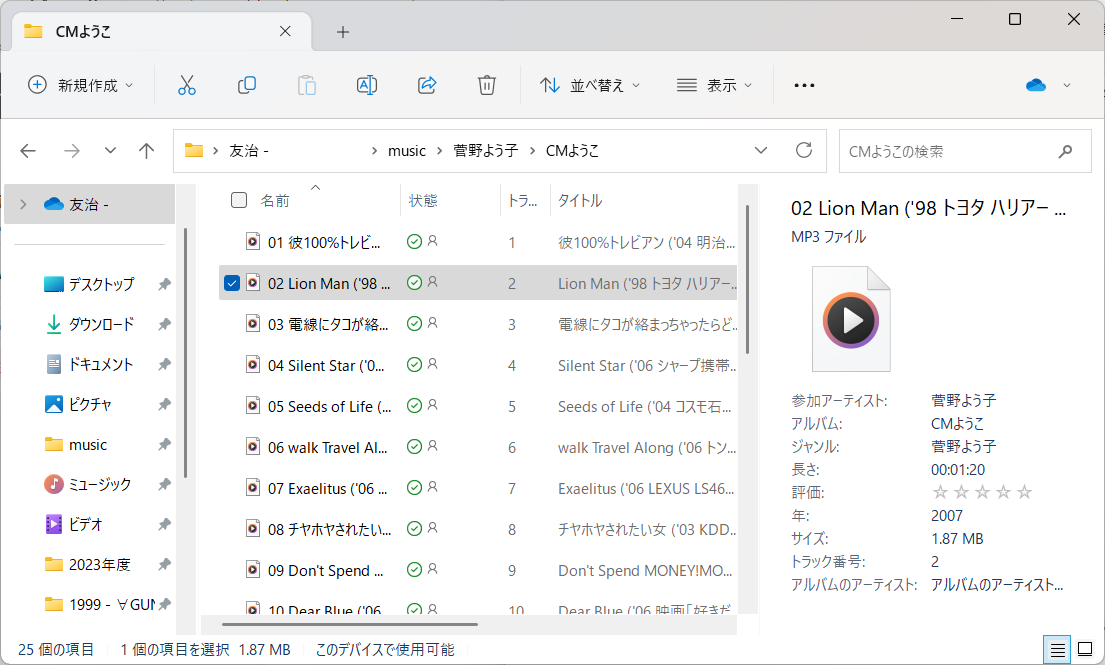The image size is (1105, 665).
Task: Open the 表示 view dropdown
Action: point(714,85)
